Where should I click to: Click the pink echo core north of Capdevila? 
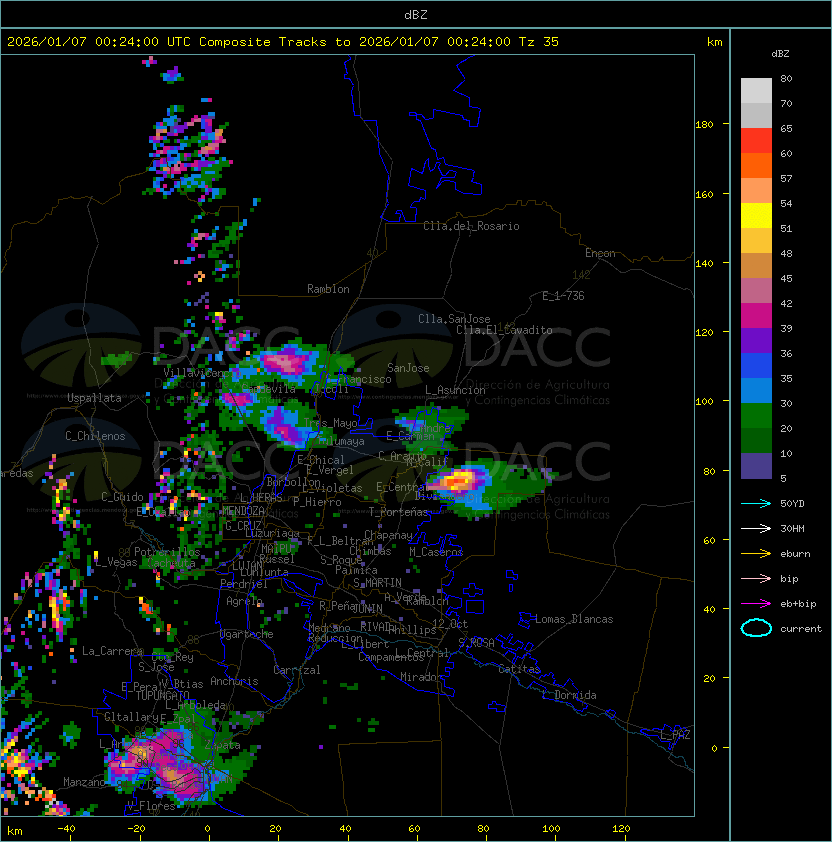coord(287,362)
